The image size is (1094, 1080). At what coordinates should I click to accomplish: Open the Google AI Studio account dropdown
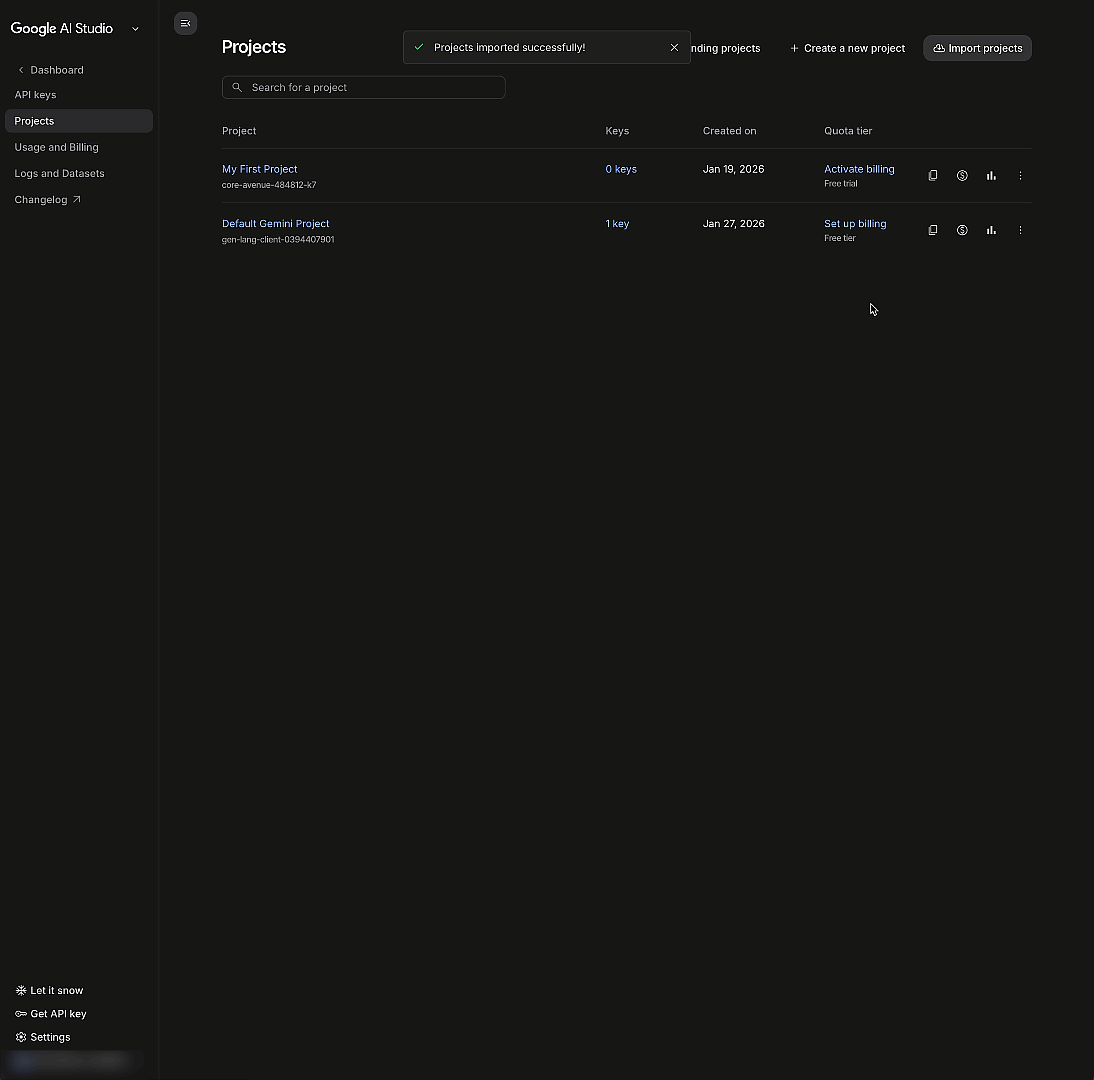(x=135, y=28)
